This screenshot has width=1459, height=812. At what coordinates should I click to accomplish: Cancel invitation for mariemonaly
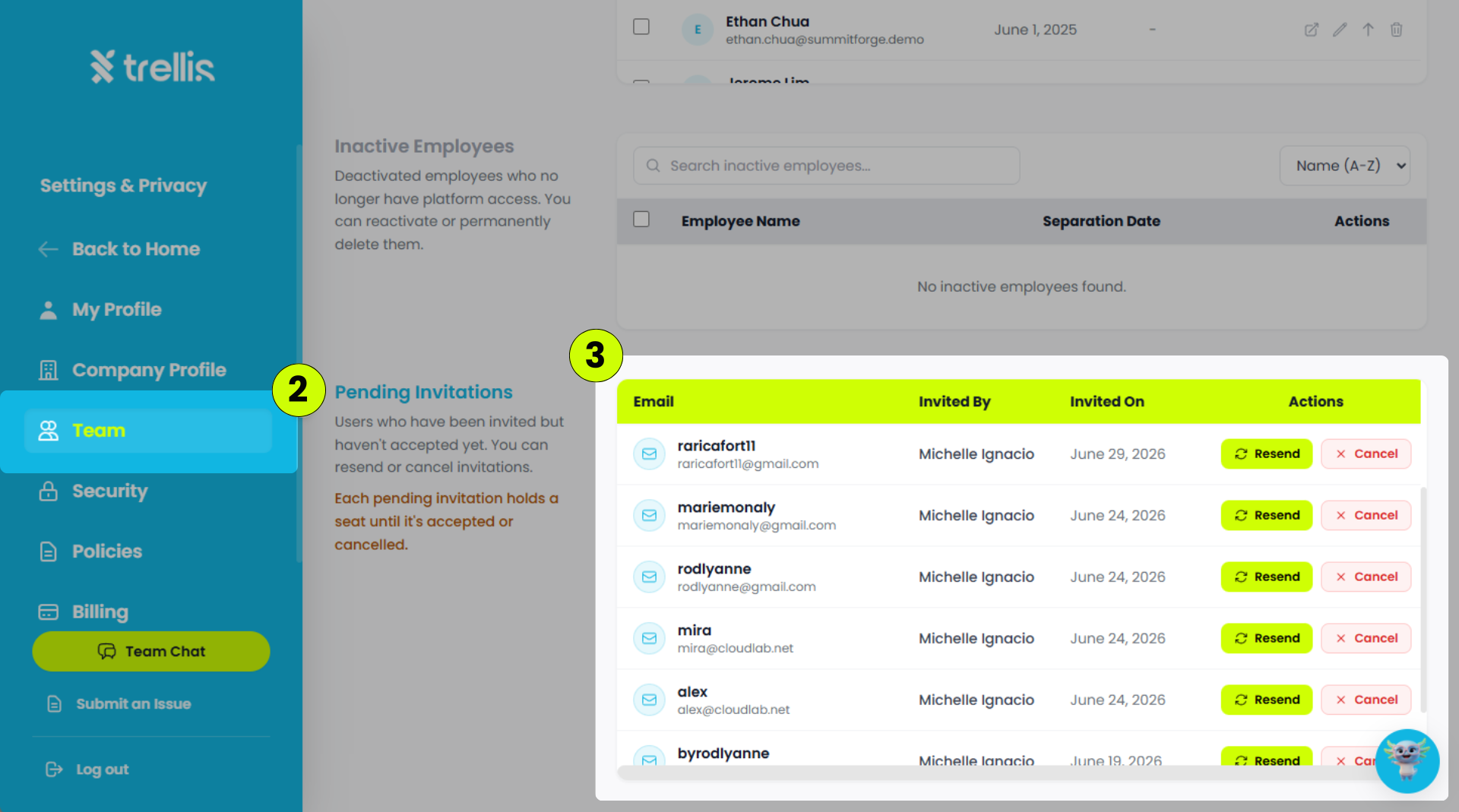1366,515
